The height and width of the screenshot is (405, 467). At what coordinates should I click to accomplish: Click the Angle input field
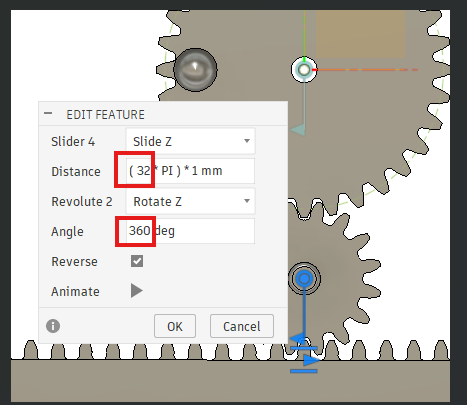point(190,231)
